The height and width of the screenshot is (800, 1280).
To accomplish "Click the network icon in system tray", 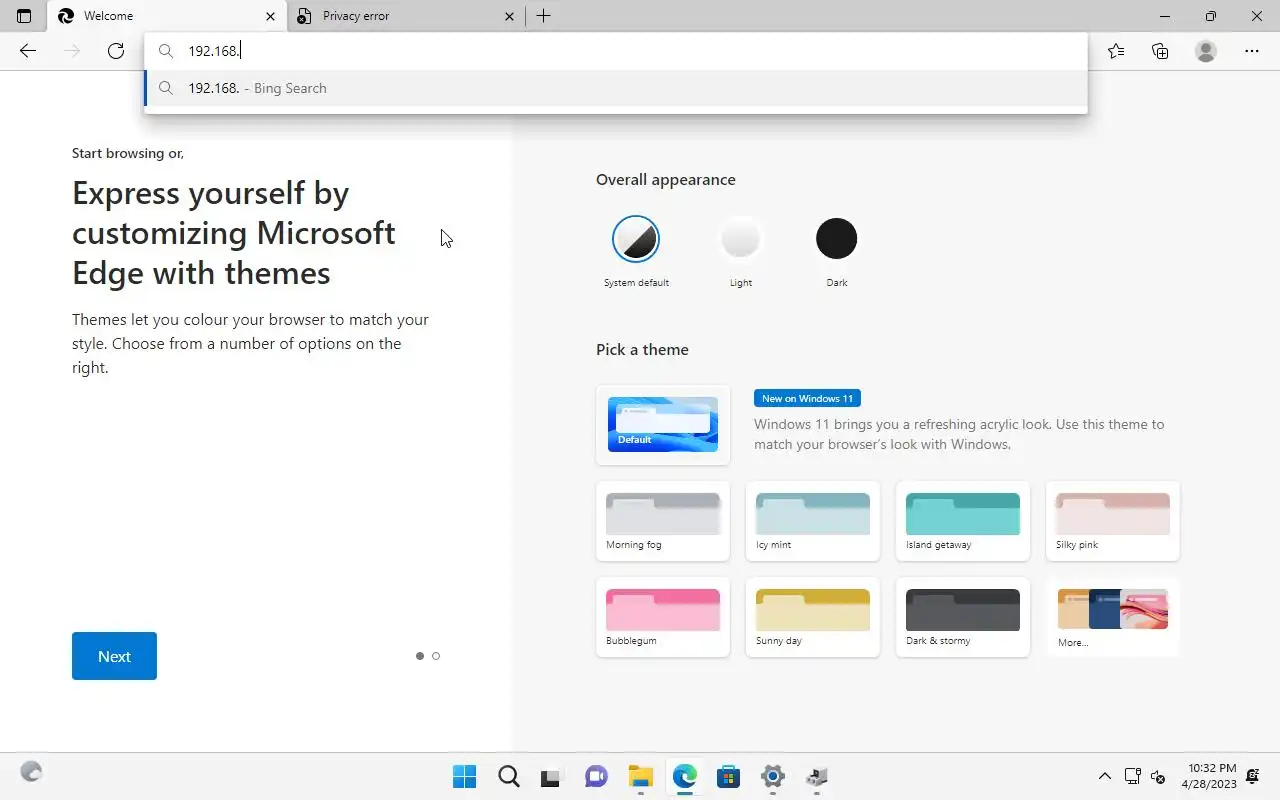I will [1133, 776].
